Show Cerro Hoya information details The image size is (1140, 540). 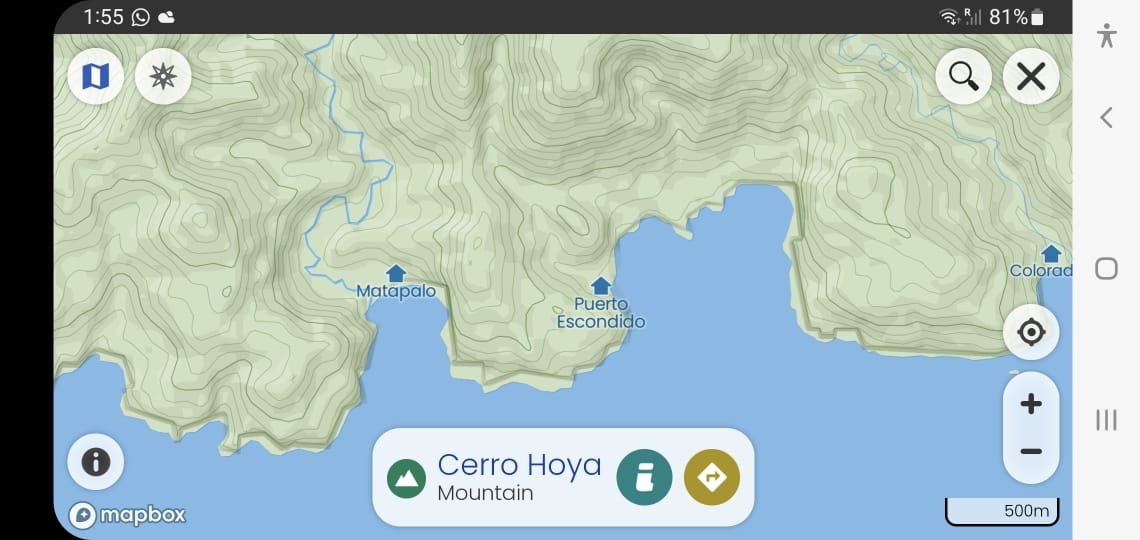click(x=644, y=477)
